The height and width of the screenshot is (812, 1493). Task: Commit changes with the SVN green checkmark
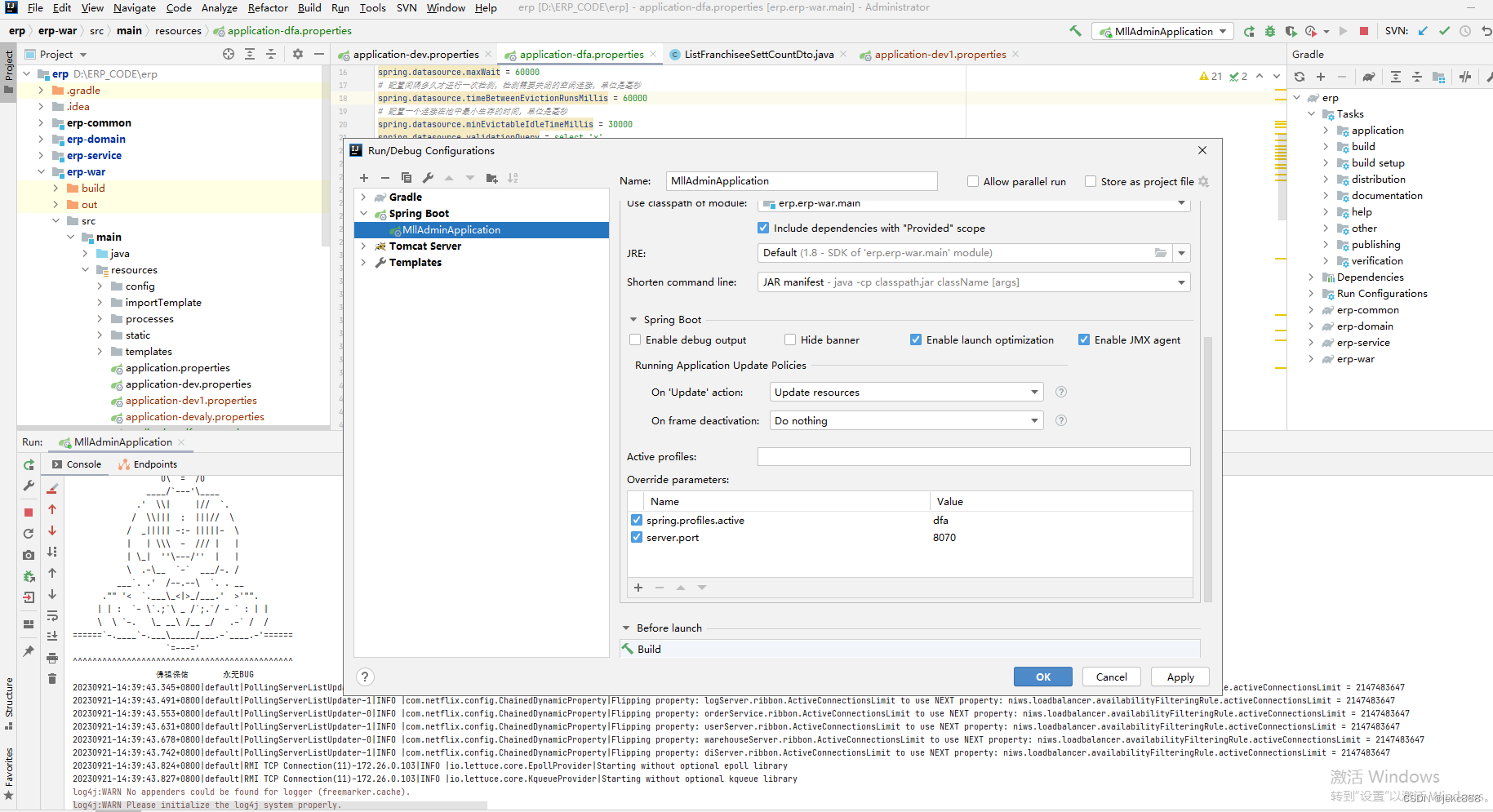1444,31
